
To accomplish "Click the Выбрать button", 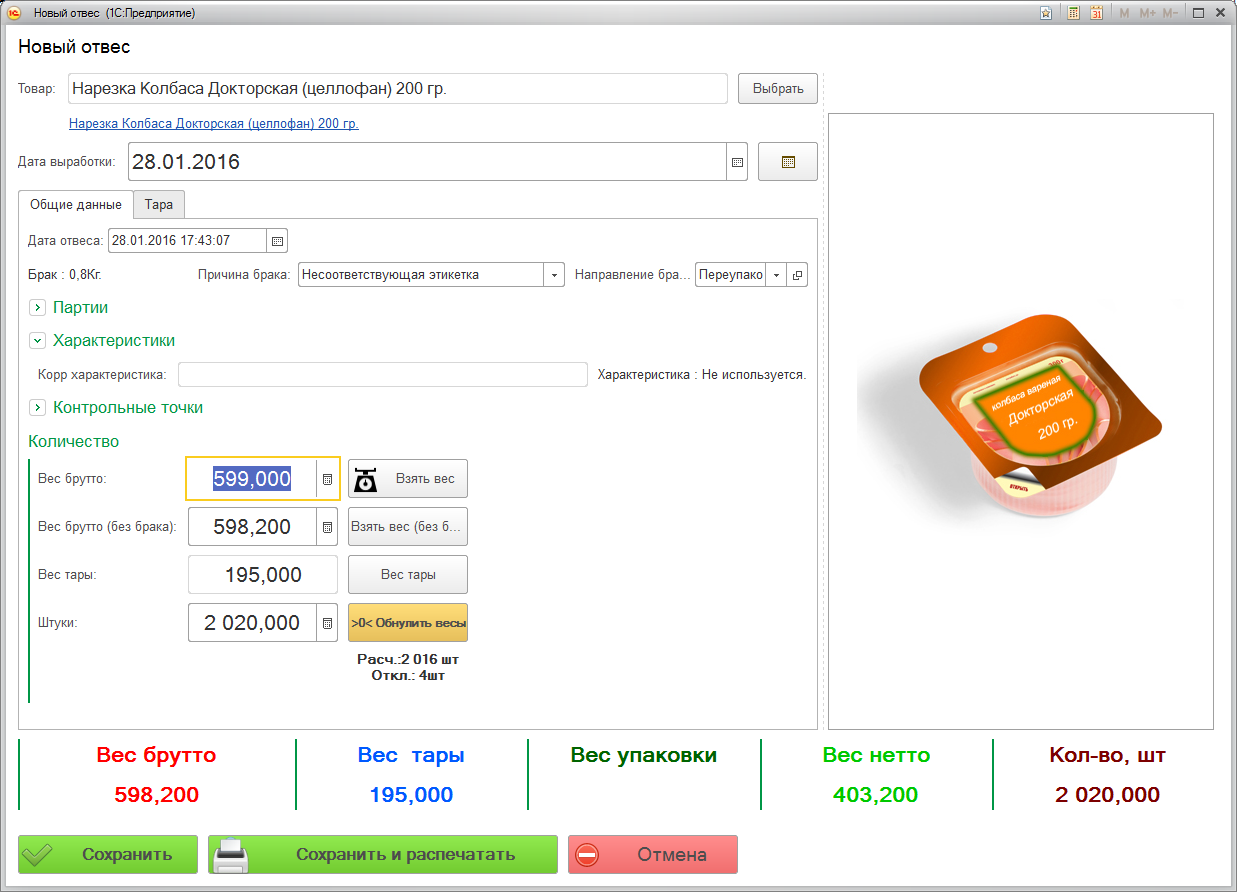I will [778, 88].
